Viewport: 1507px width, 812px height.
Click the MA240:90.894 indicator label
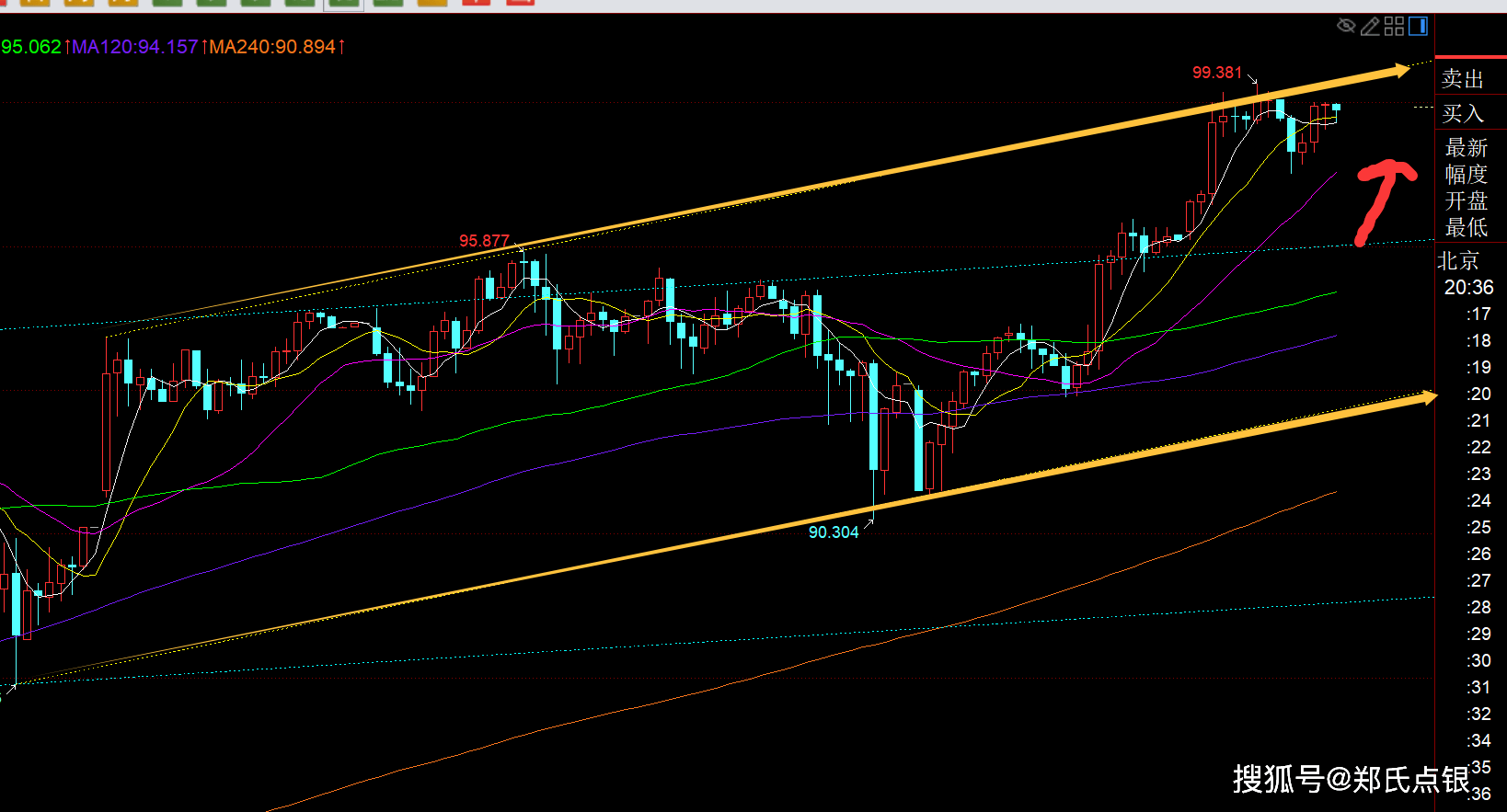(x=272, y=46)
